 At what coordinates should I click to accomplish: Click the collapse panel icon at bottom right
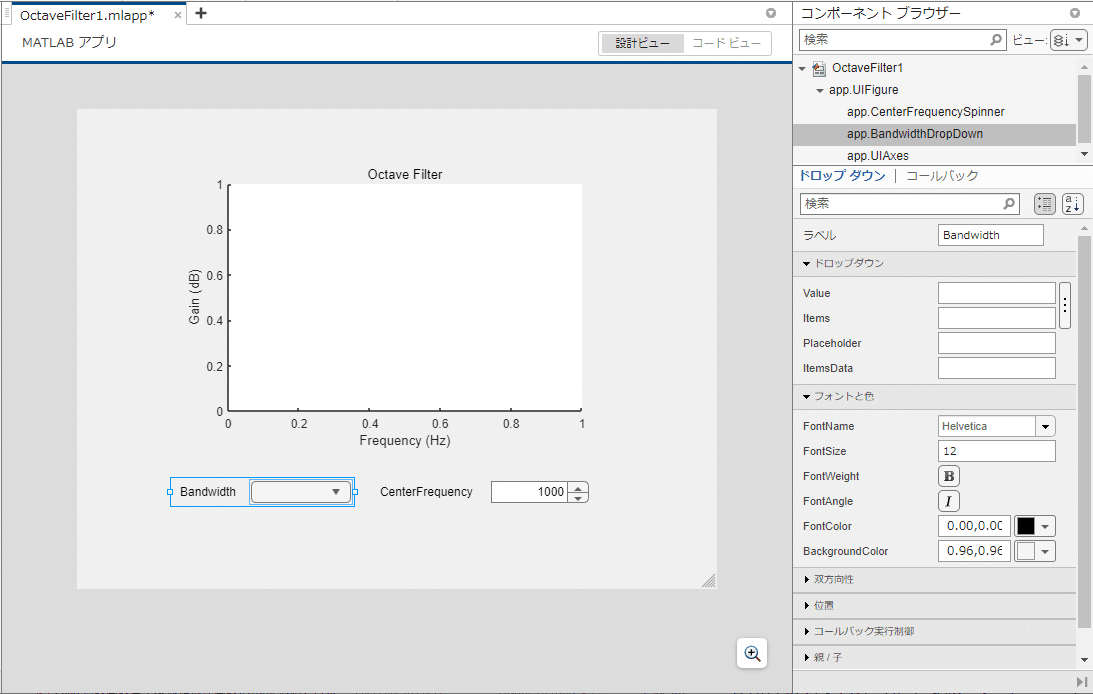tap(1081, 681)
